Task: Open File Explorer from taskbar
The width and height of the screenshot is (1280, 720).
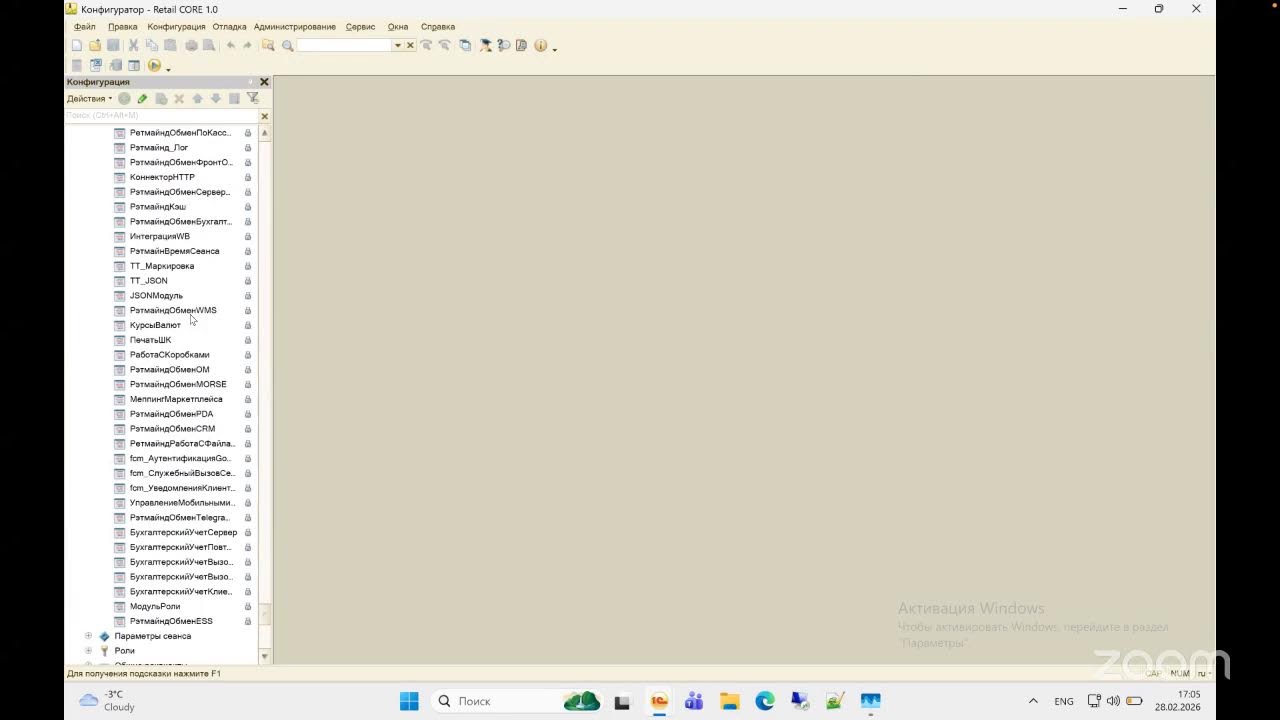Action: tap(729, 701)
